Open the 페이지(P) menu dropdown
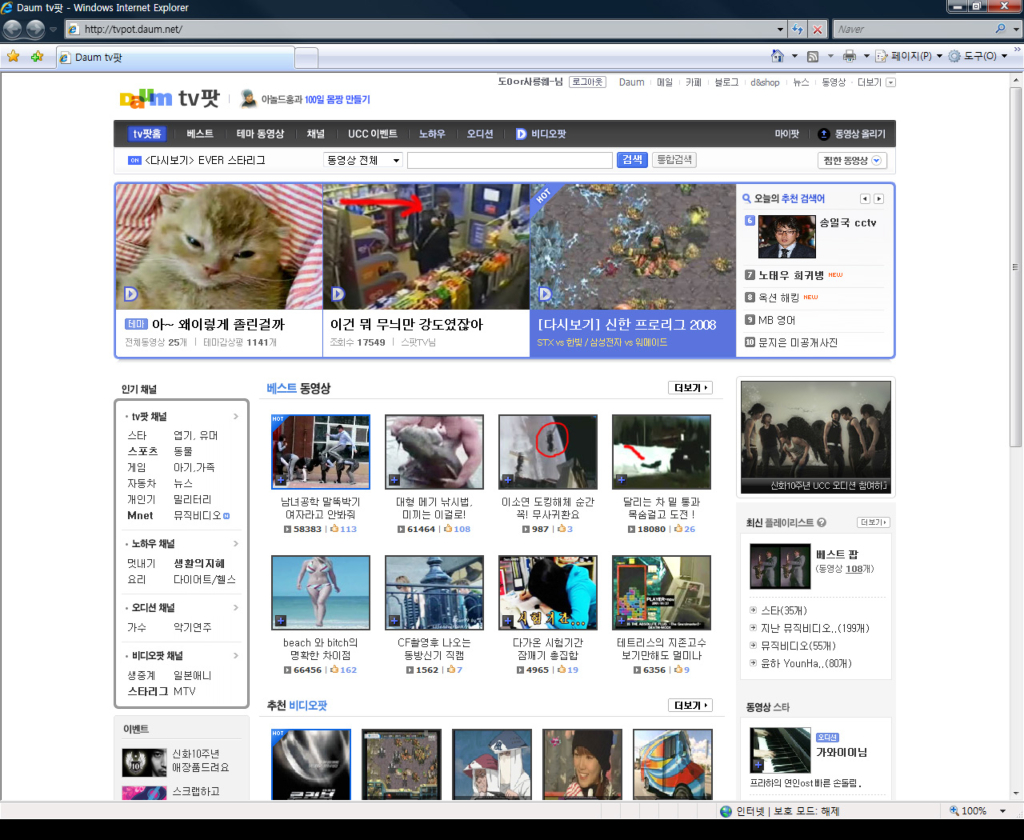Screen dimensions: 1024x840 click(x=939, y=56)
